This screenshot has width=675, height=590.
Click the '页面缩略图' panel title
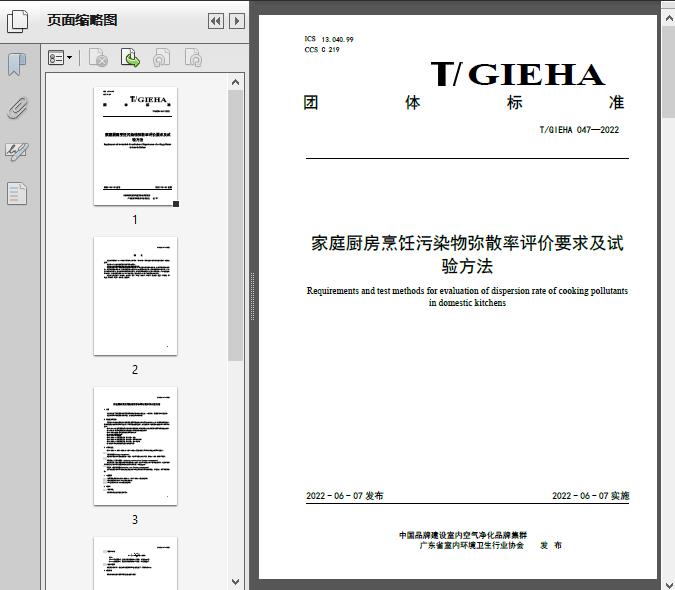click(82, 20)
